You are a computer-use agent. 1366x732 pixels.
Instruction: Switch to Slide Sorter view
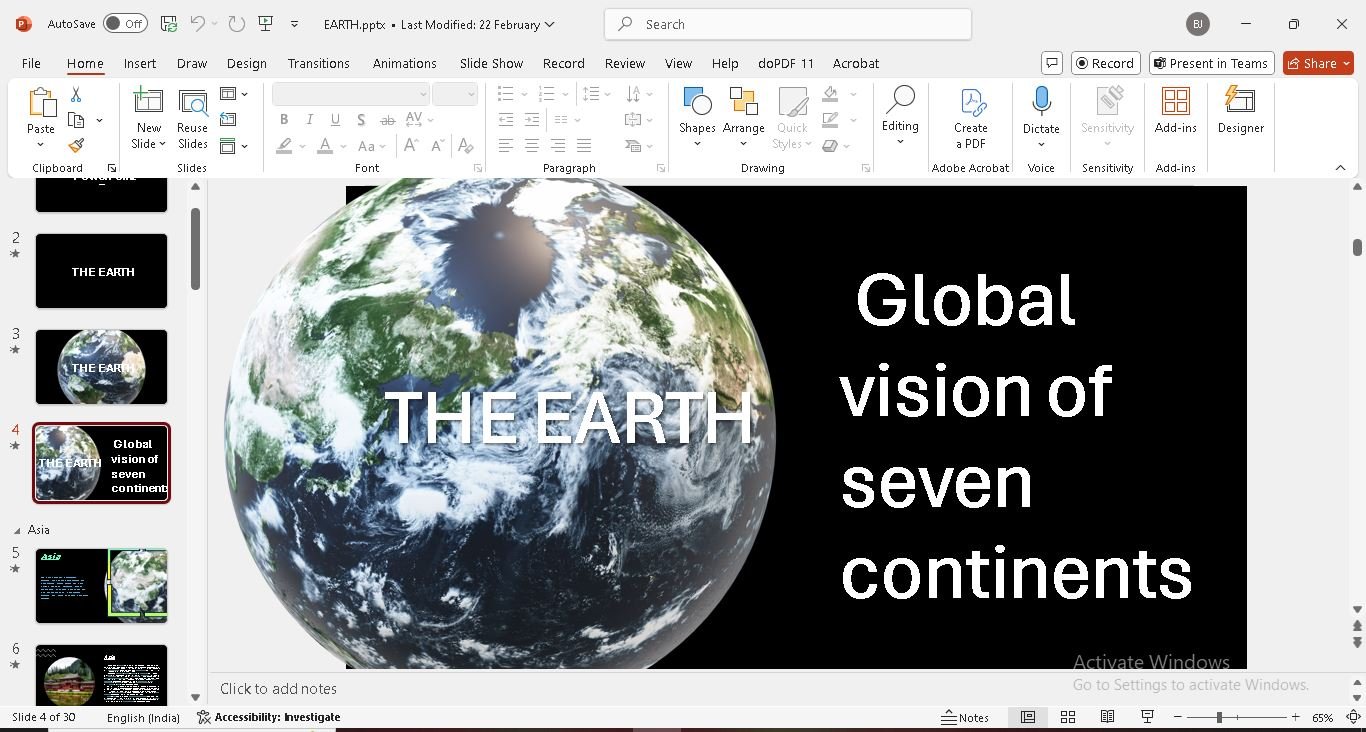(x=1067, y=717)
